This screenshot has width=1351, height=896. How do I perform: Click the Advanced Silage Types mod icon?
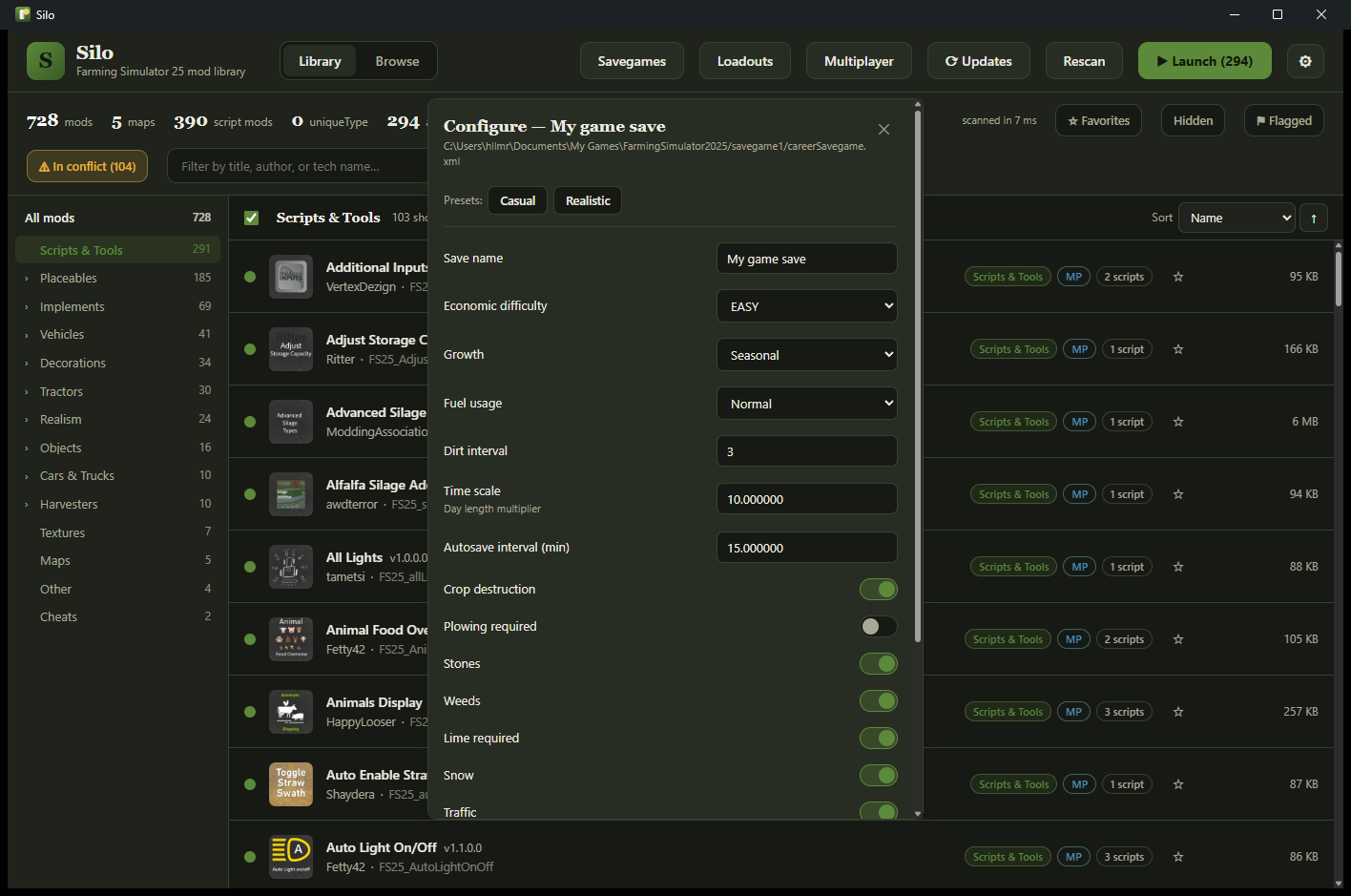pyautogui.click(x=291, y=422)
